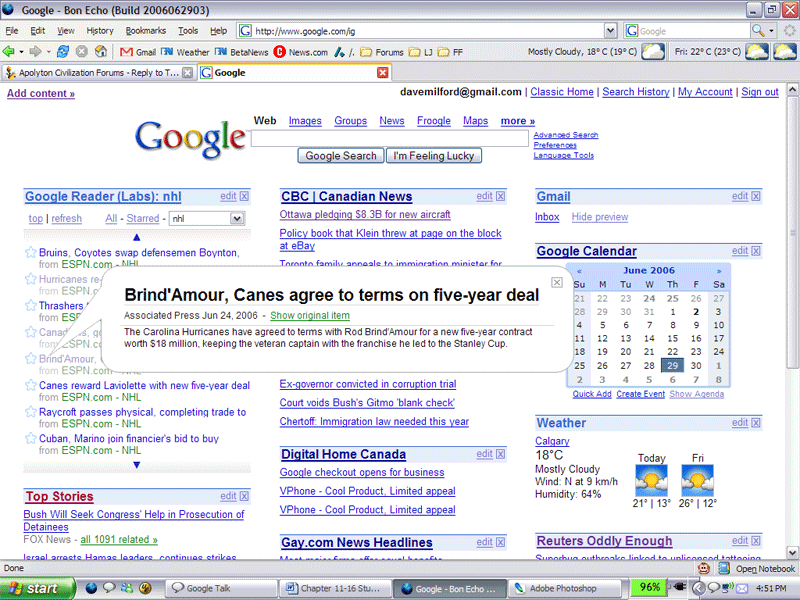Click the Home icon in navigation toolbar
Screen dimensions: 800x600
[x=100, y=52]
